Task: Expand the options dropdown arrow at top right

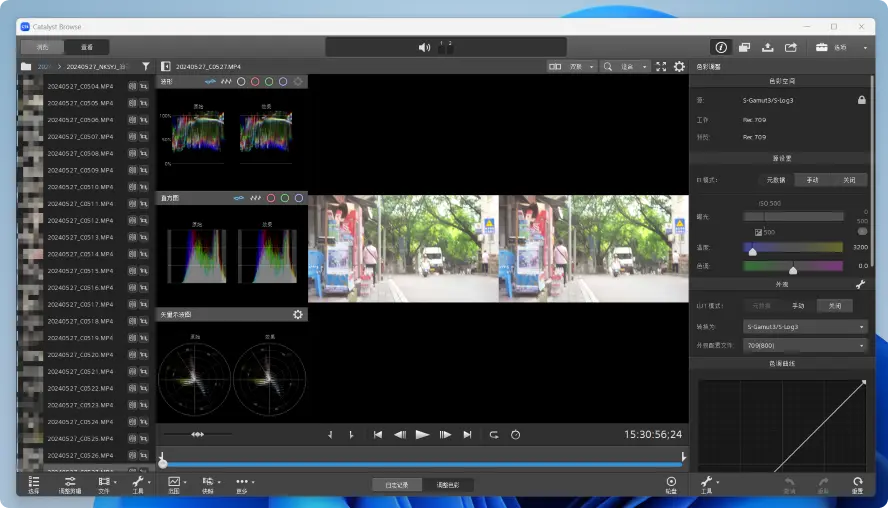Action: pos(865,48)
